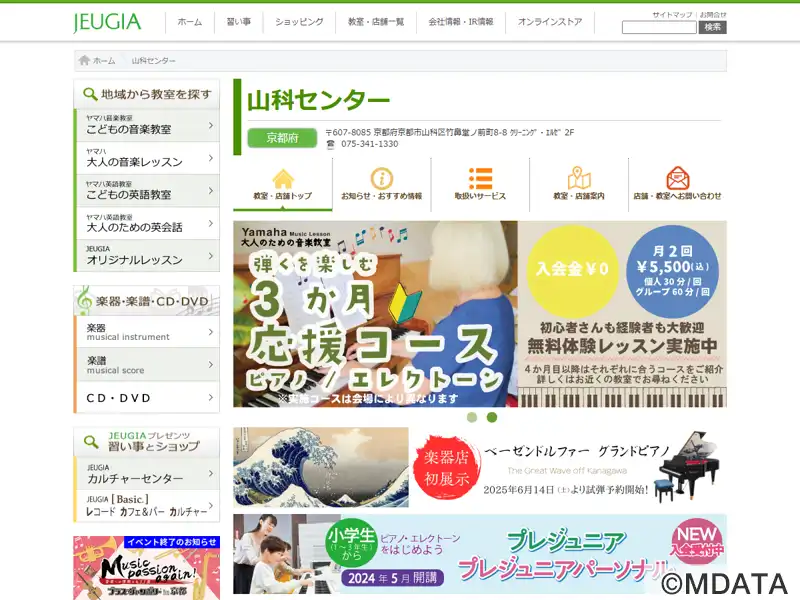The width and height of the screenshot is (800, 600).
Task: Expand the 大人のための英会話 chevron
Action: (211, 223)
